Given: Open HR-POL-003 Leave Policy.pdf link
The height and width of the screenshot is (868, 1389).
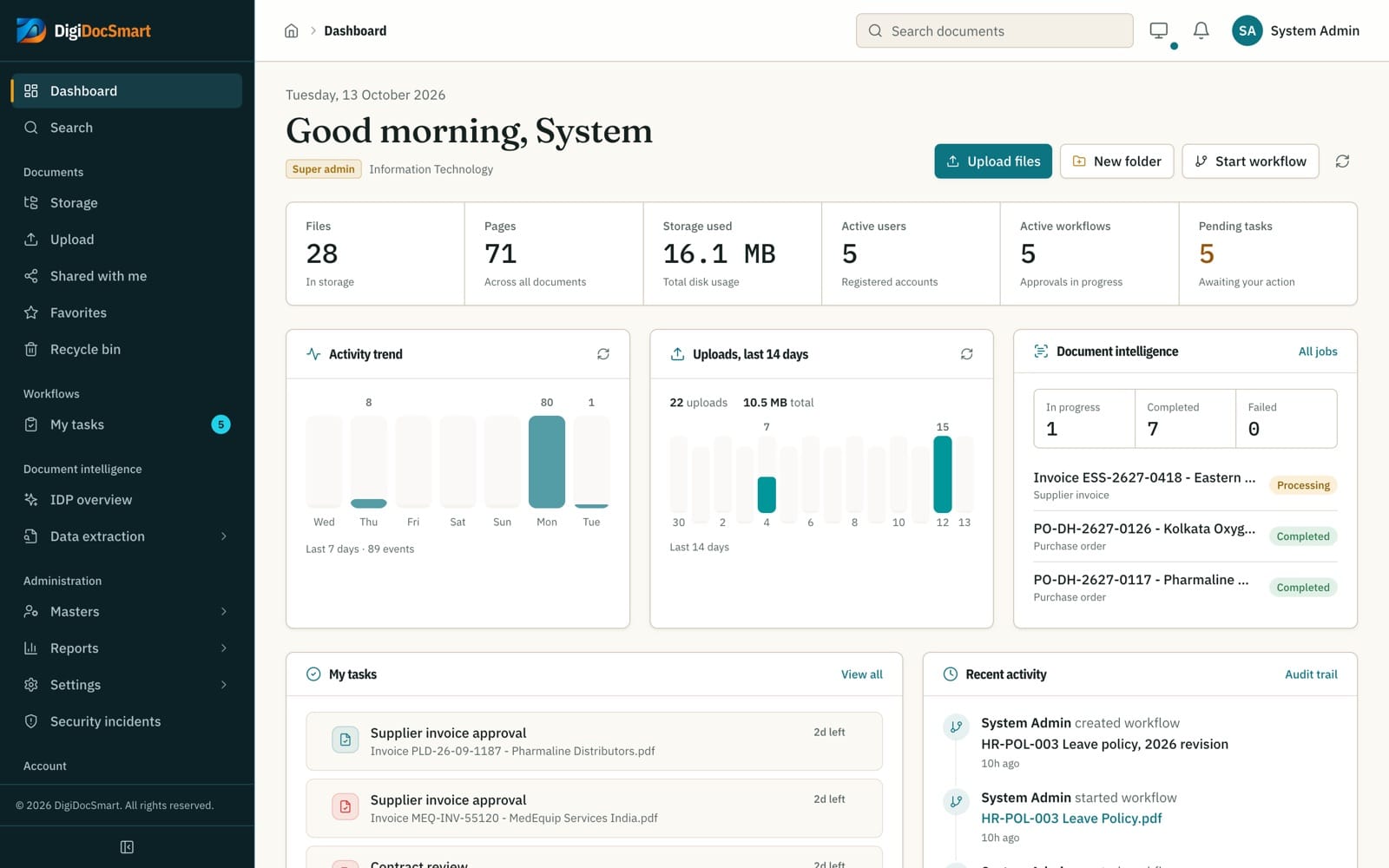Looking at the screenshot, I should [1071, 819].
